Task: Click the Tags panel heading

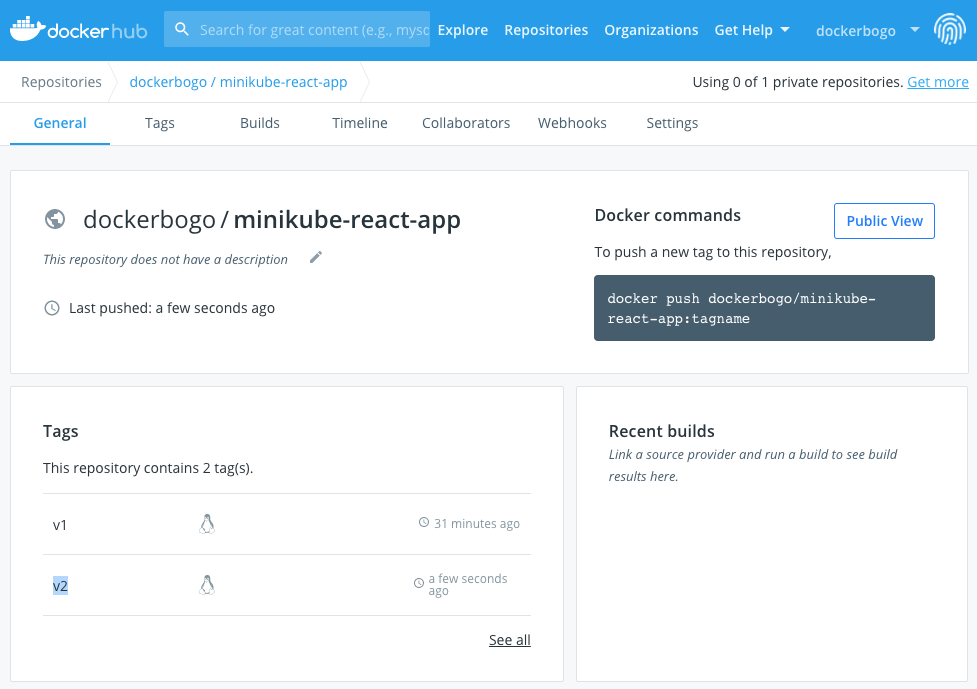Action: point(60,431)
